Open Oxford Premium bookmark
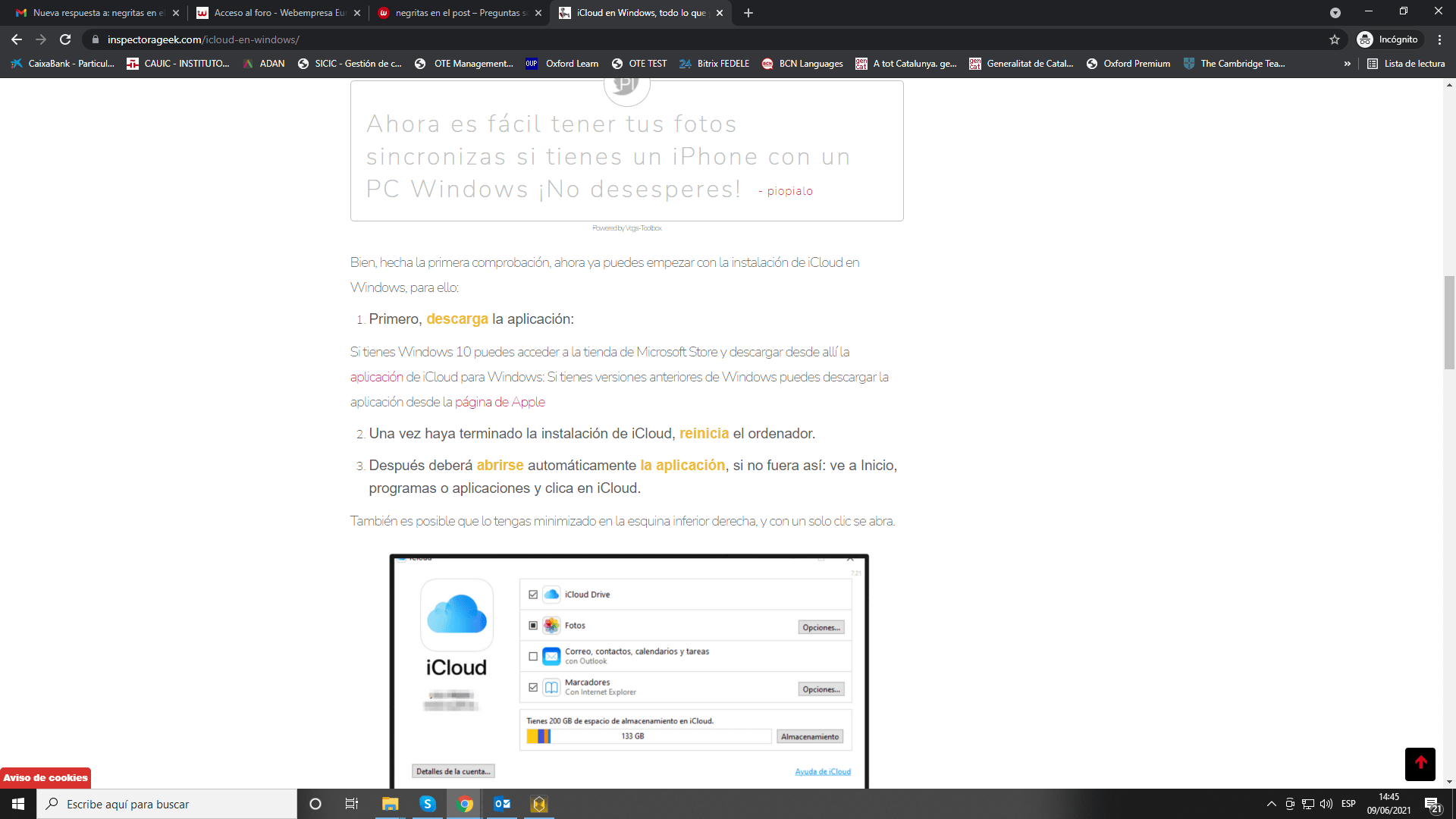 tap(1128, 64)
